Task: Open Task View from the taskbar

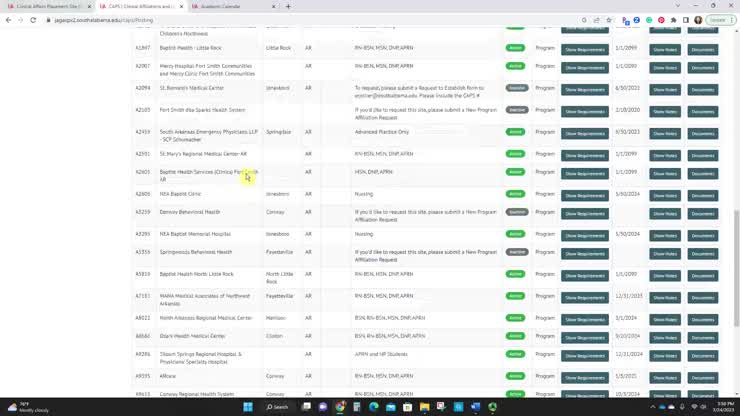Action: point(306,407)
